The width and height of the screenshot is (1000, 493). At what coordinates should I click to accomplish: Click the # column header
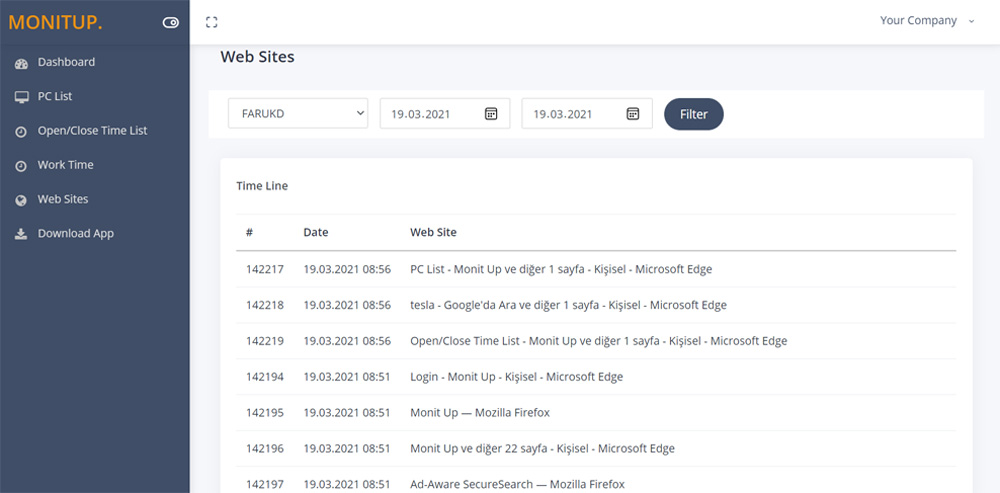point(249,232)
